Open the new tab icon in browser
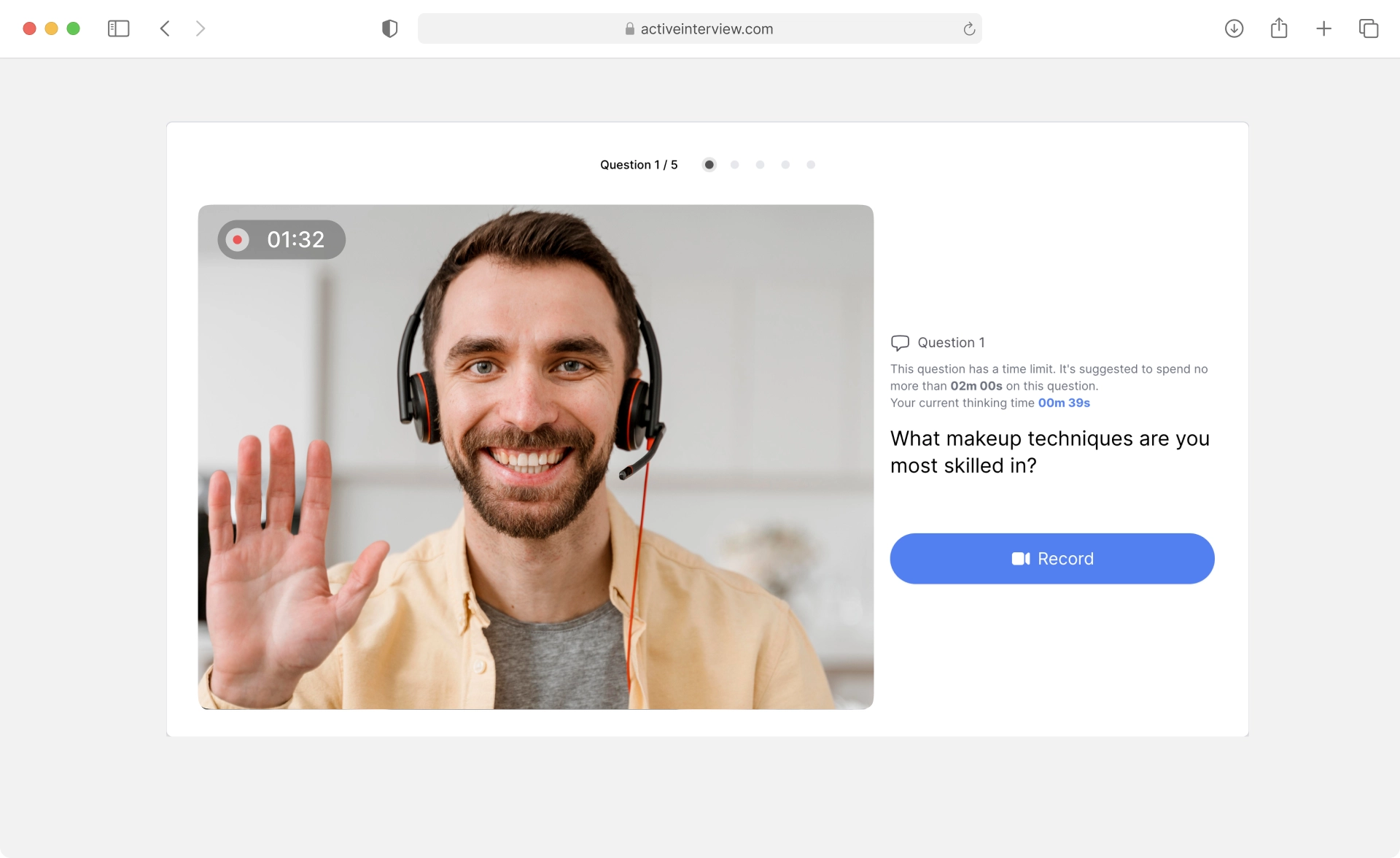 (x=1322, y=28)
